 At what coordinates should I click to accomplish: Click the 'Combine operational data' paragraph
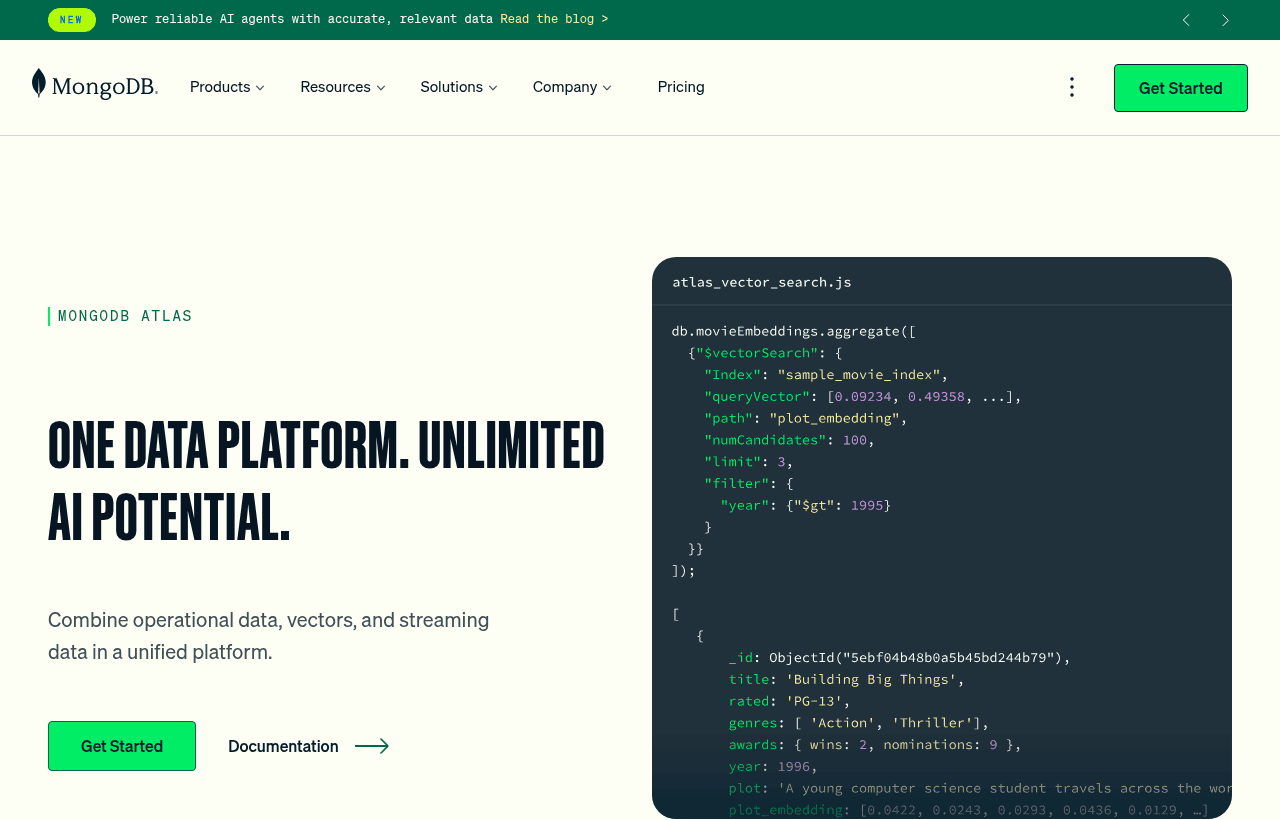(x=269, y=636)
